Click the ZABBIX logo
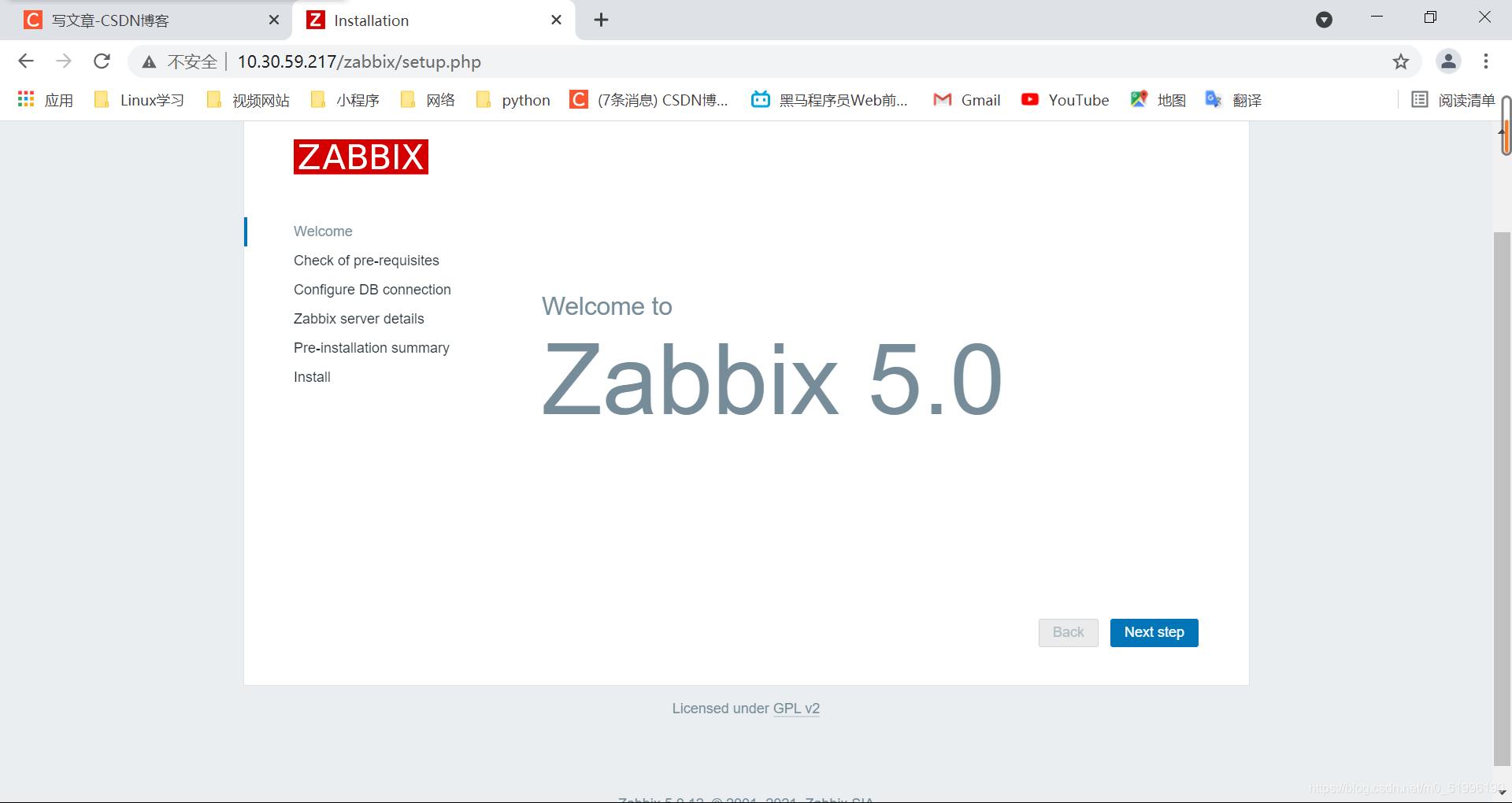The height and width of the screenshot is (803, 1512). [361, 157]
